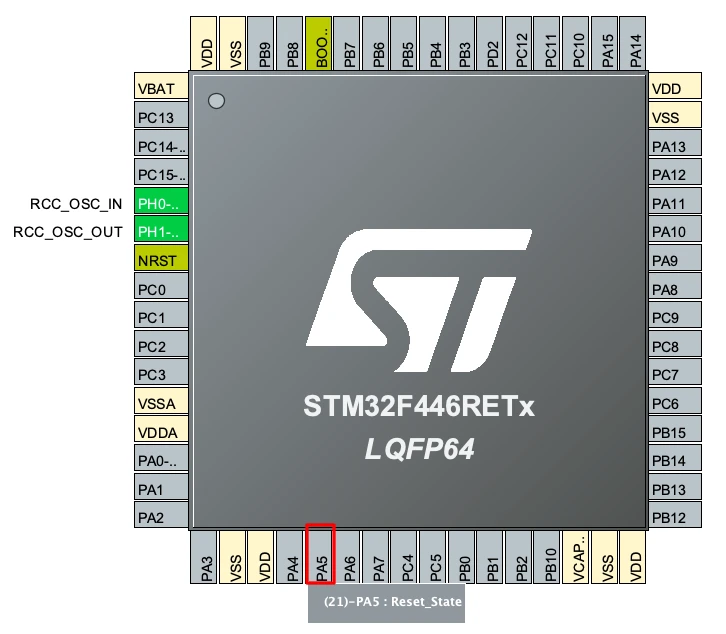Select pin PB12
This screenshot has width=726, height=634.
point(675,515)
